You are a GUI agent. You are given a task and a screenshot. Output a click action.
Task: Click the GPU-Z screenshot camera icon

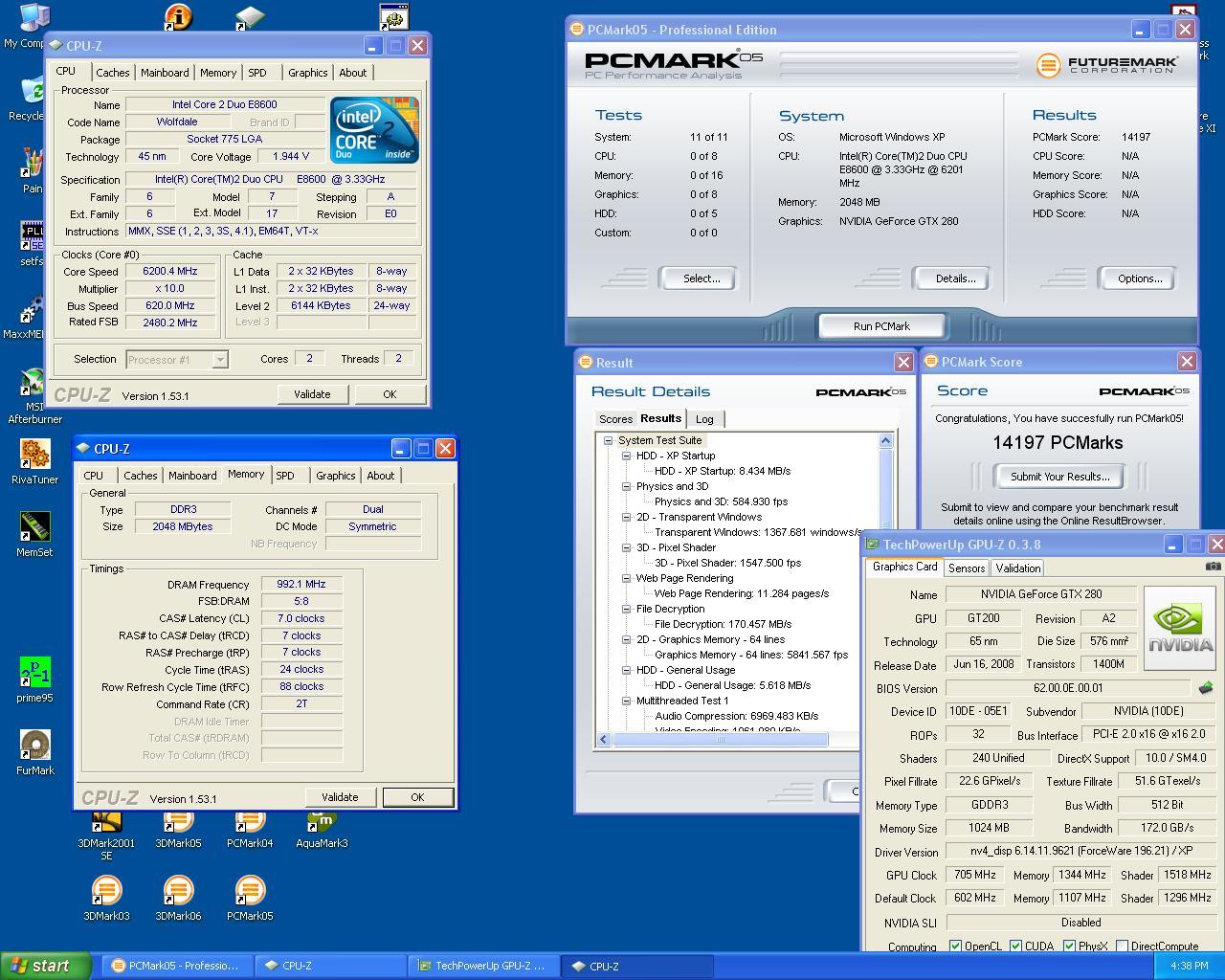coord(1213,567)
